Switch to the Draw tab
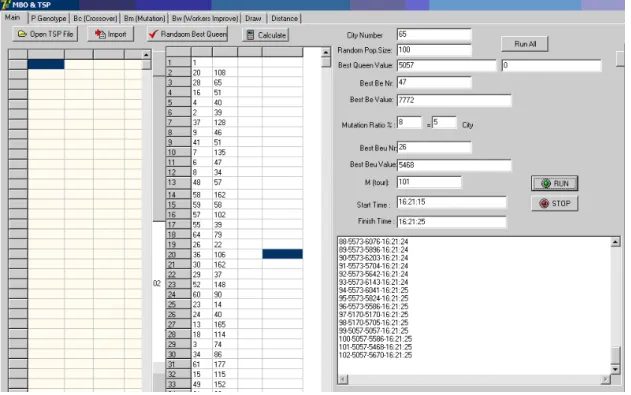The image size is (631, 395). [254, 19]
